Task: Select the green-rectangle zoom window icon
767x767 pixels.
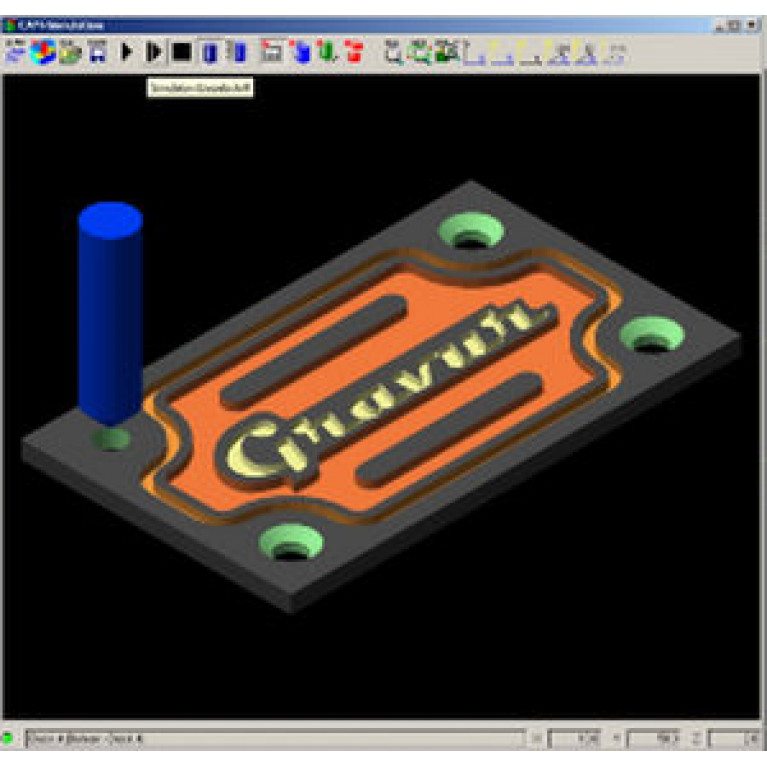Action: 420,52
